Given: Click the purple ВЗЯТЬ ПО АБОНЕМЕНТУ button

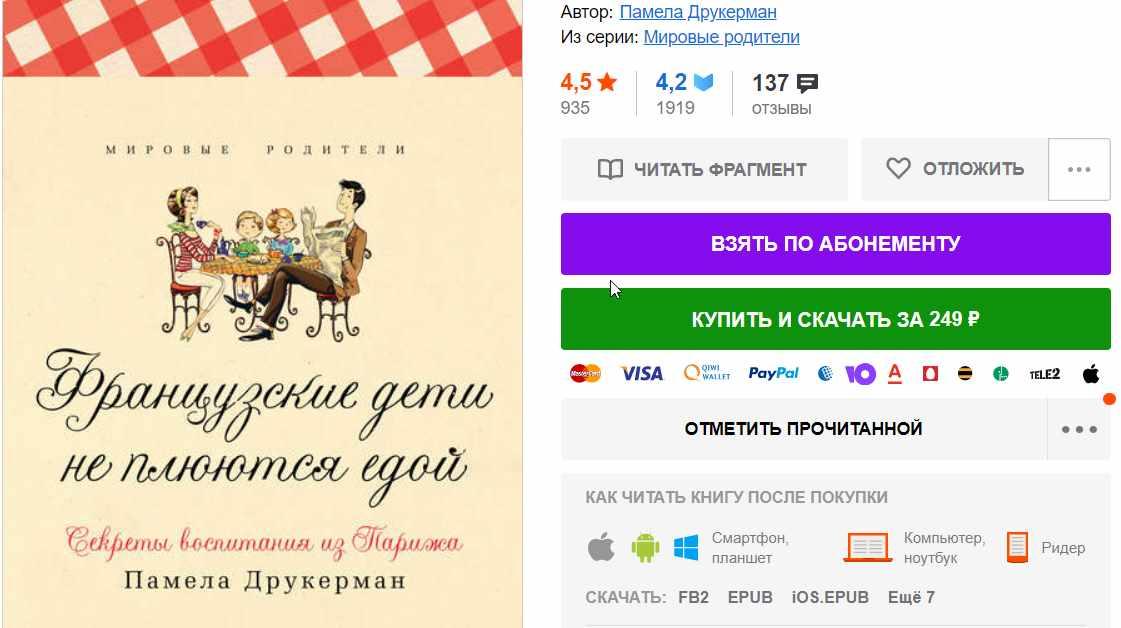Looking at the screenshot, I should tap(836, 244).
